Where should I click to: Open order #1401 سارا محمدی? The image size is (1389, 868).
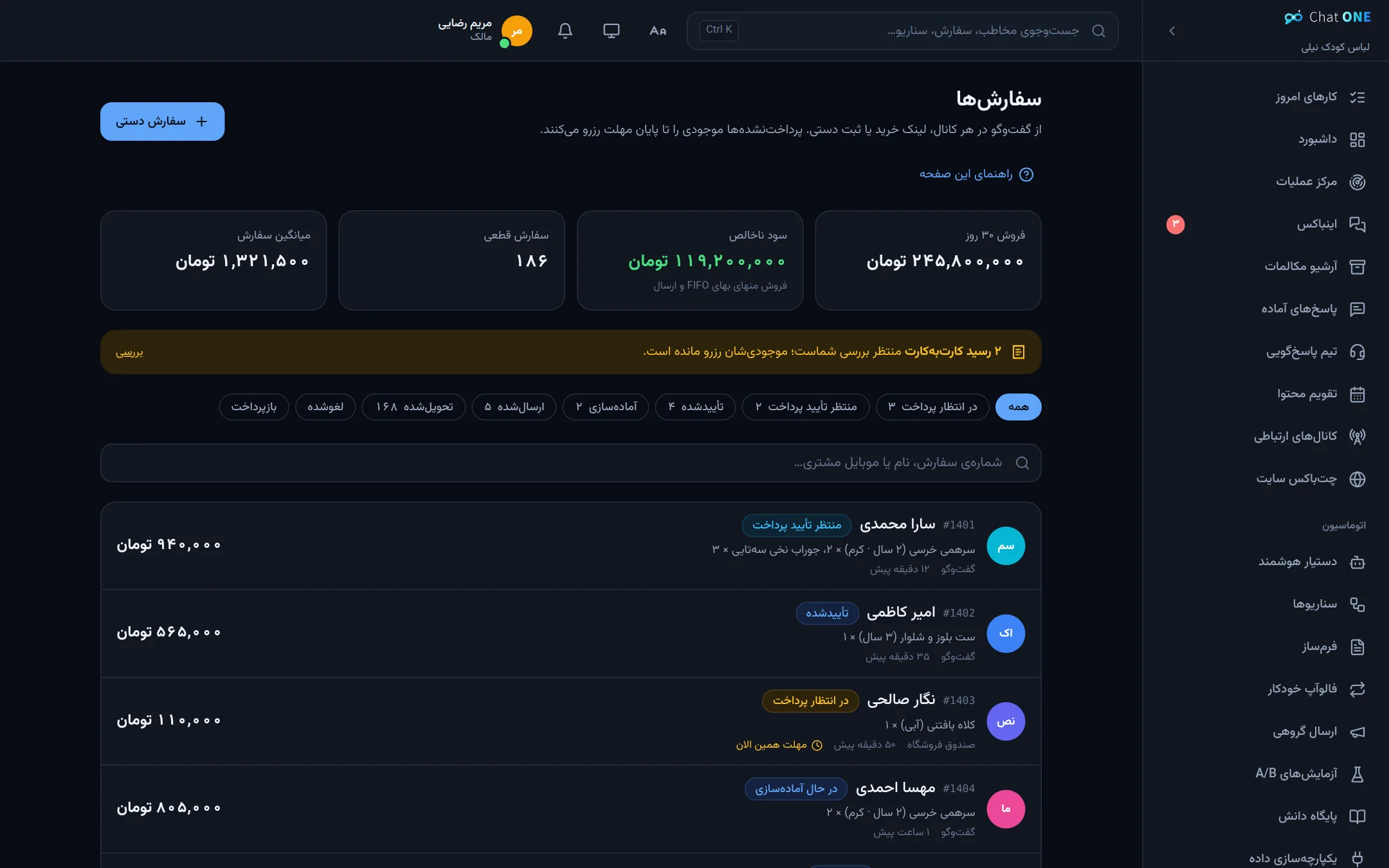570,546
